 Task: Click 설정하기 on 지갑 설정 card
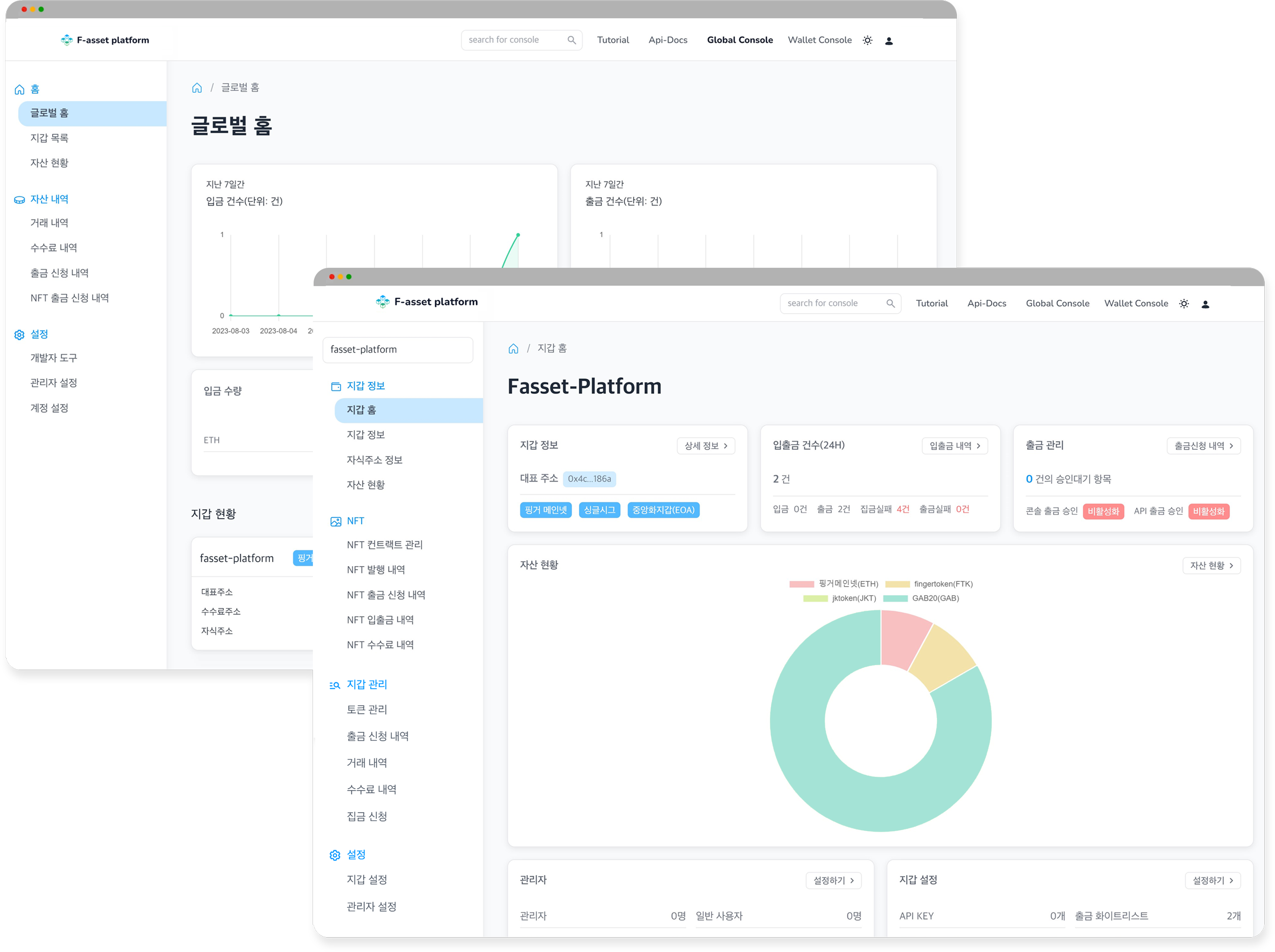1212,881
